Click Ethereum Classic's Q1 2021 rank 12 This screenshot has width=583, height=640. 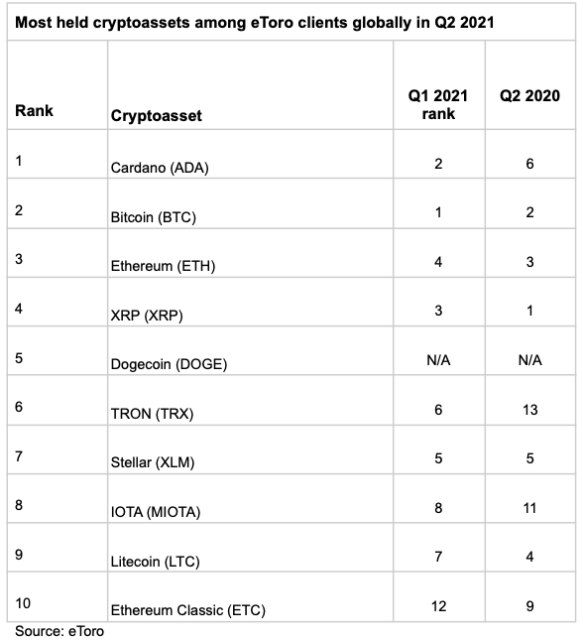[438, 606]
